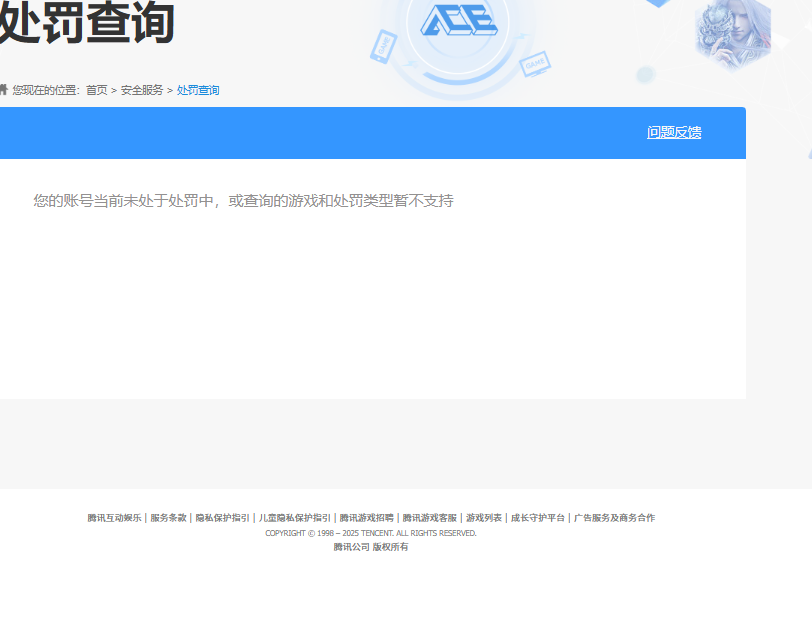Select the 处罚查询 breadcrumb entry
The width and height of the screenshot is (812, 618).
click(197, 90)
